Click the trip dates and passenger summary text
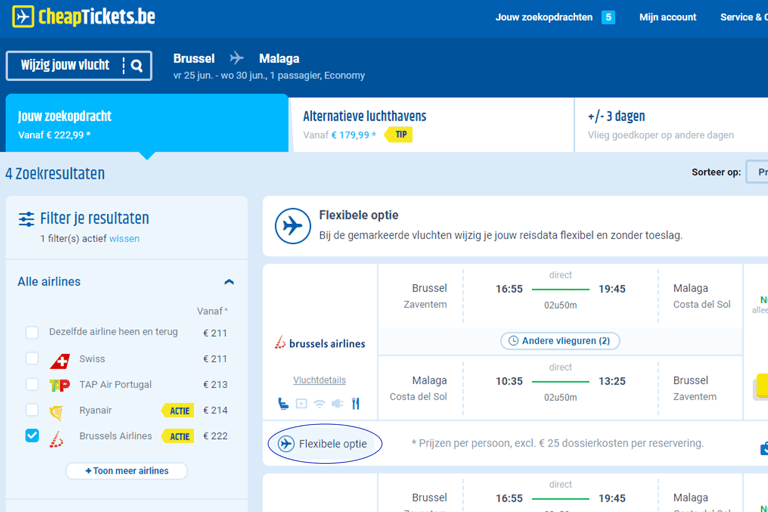 269,75
